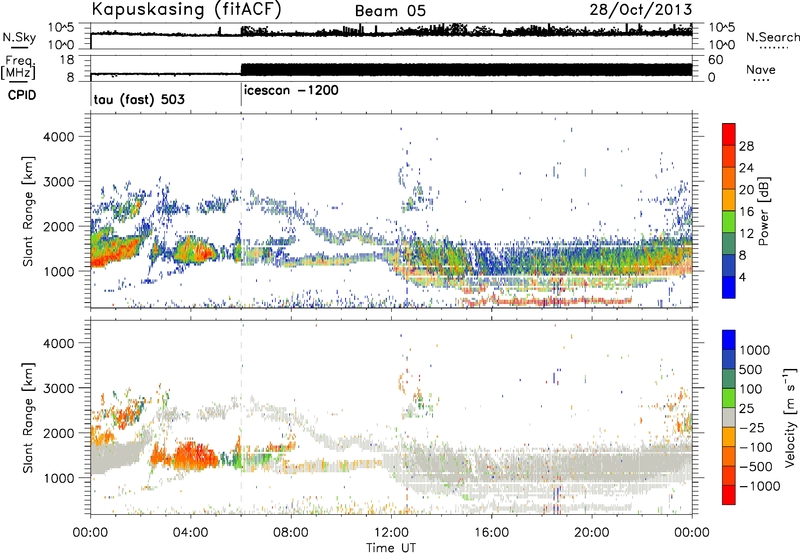800x554 pixels.
Task: Click the date "28/Oct/2013"
Action: [641, 9]
